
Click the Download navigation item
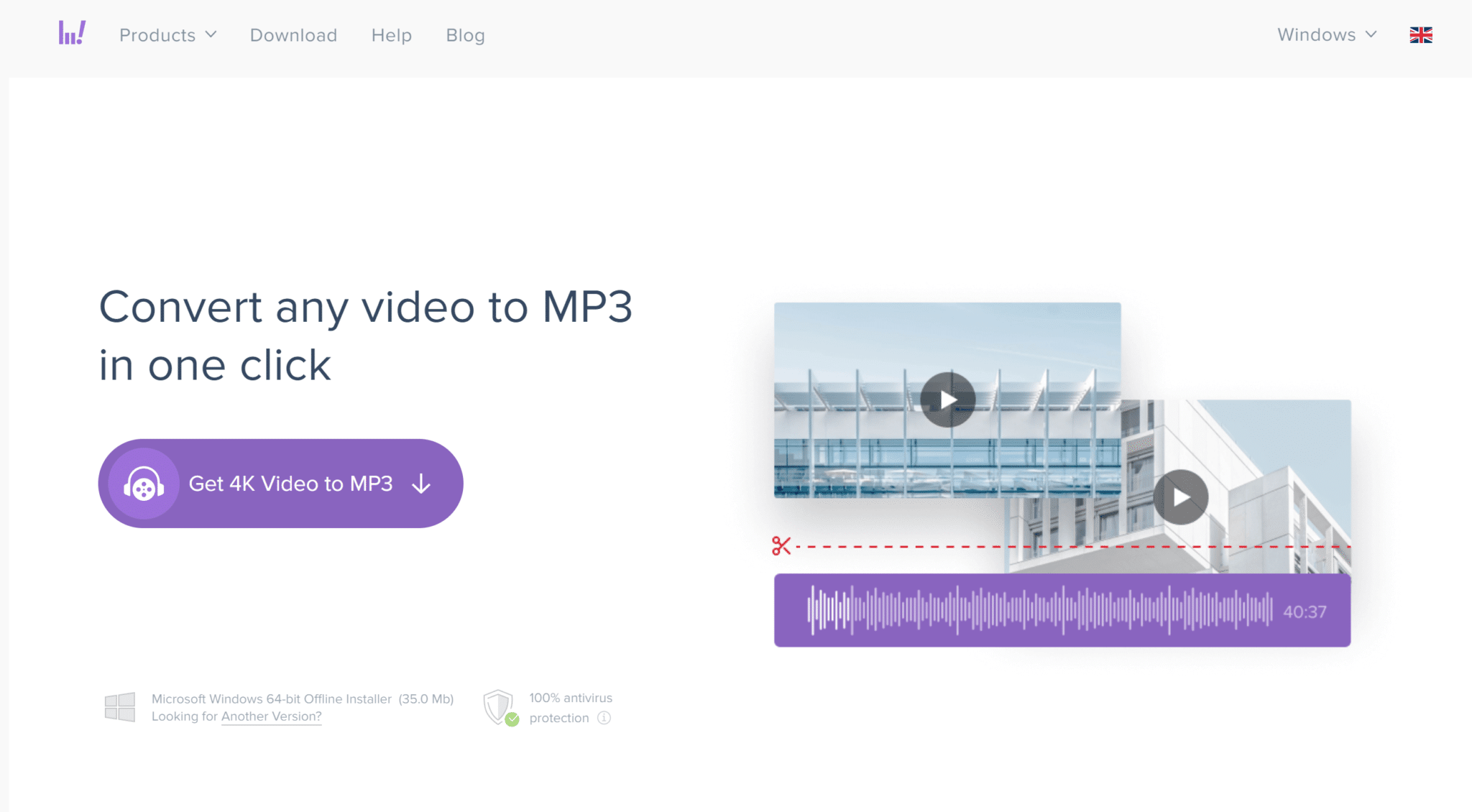[x=293, y=34]
